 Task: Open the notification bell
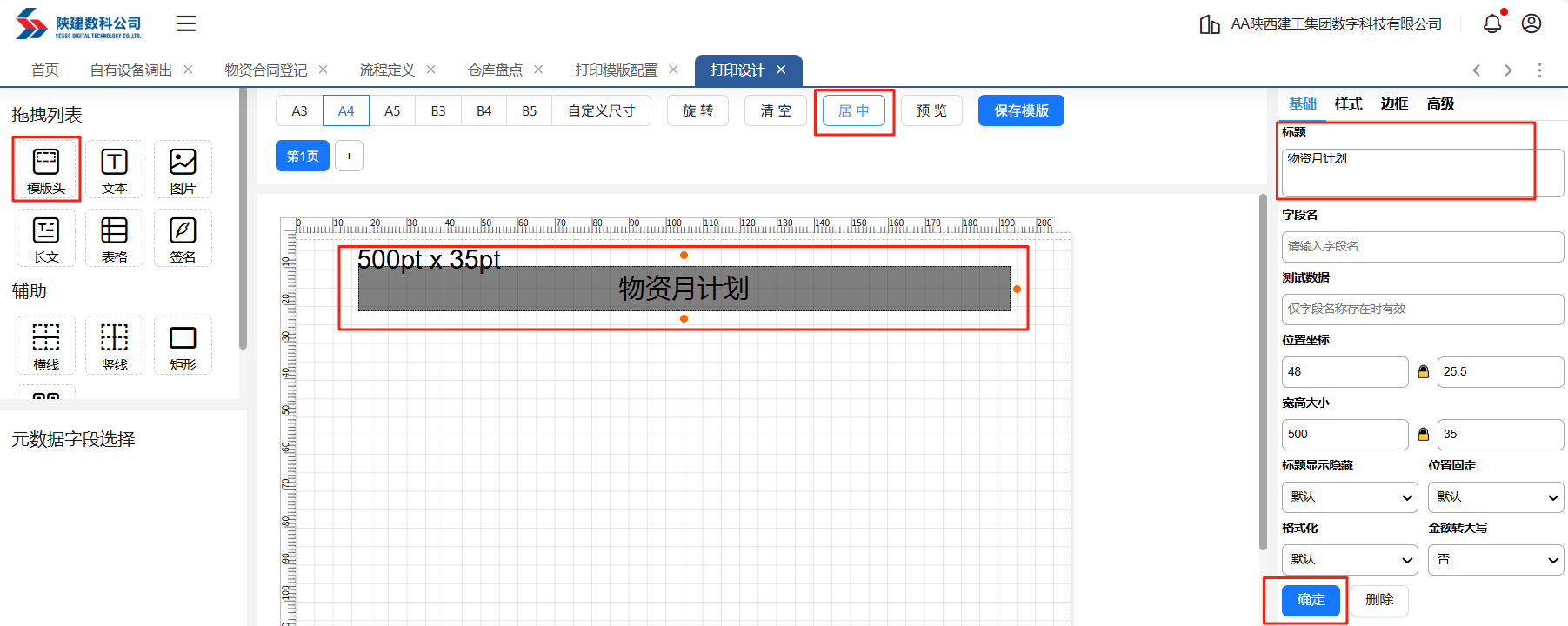(1492, 23)
